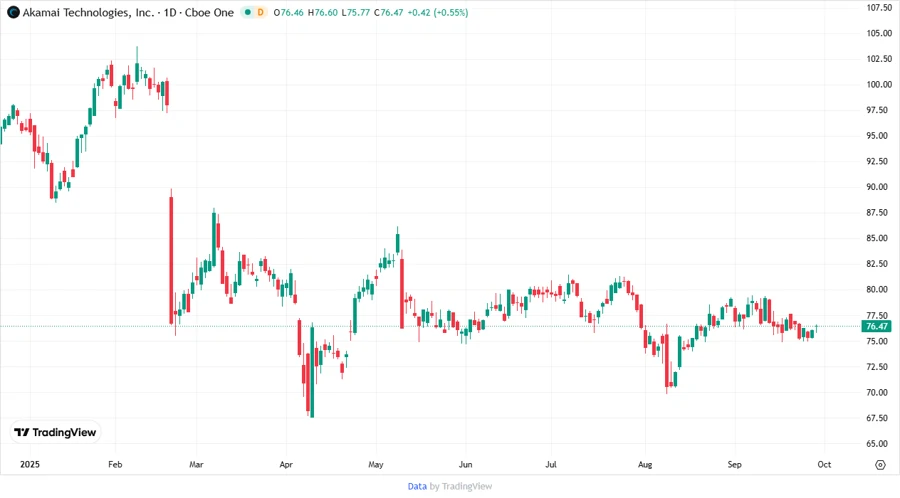
Task: Click the high value H76.60
Action: [323, 12]
